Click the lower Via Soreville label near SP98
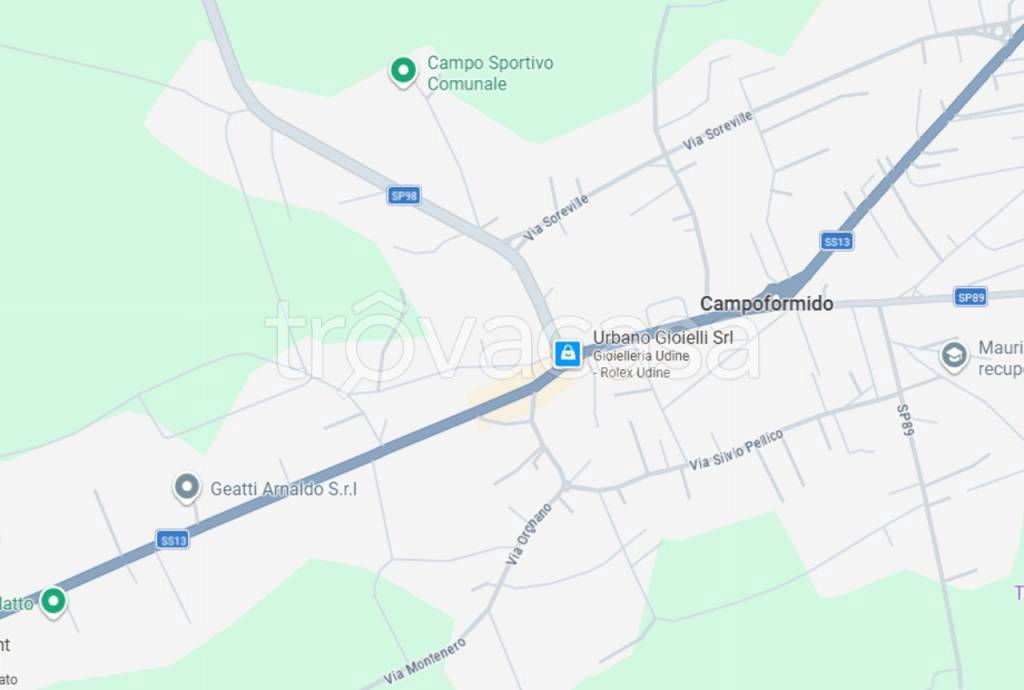This screenshot has width=1024, height=690. (x=555, y=217)
